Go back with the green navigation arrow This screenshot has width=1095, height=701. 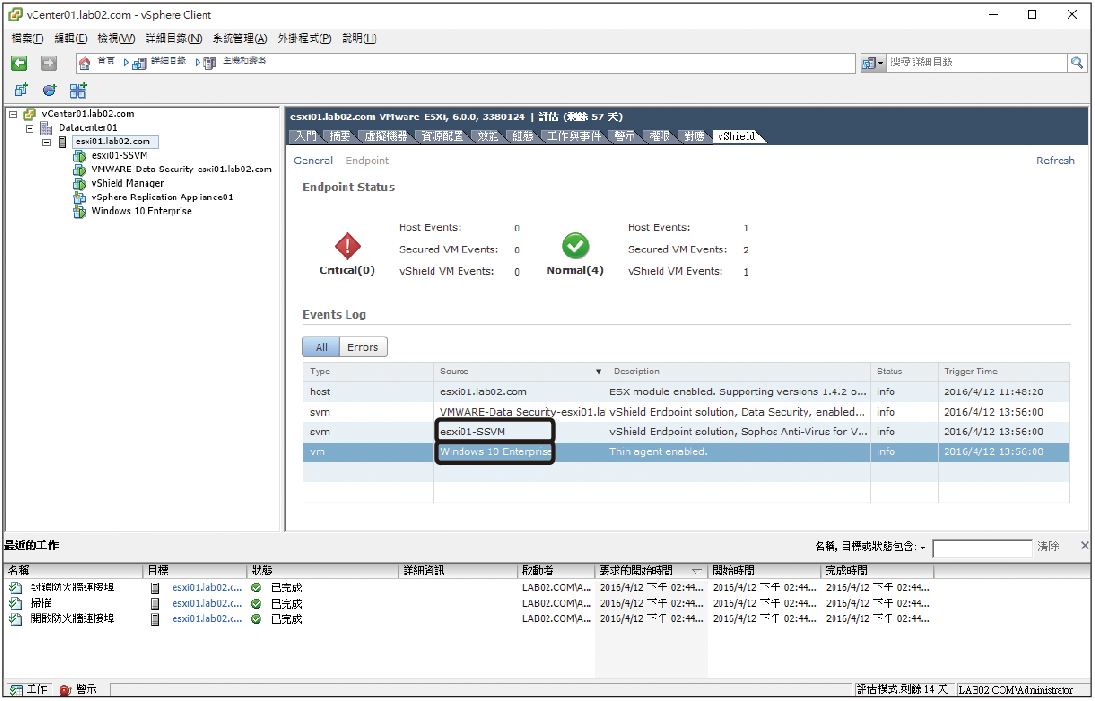20,64
